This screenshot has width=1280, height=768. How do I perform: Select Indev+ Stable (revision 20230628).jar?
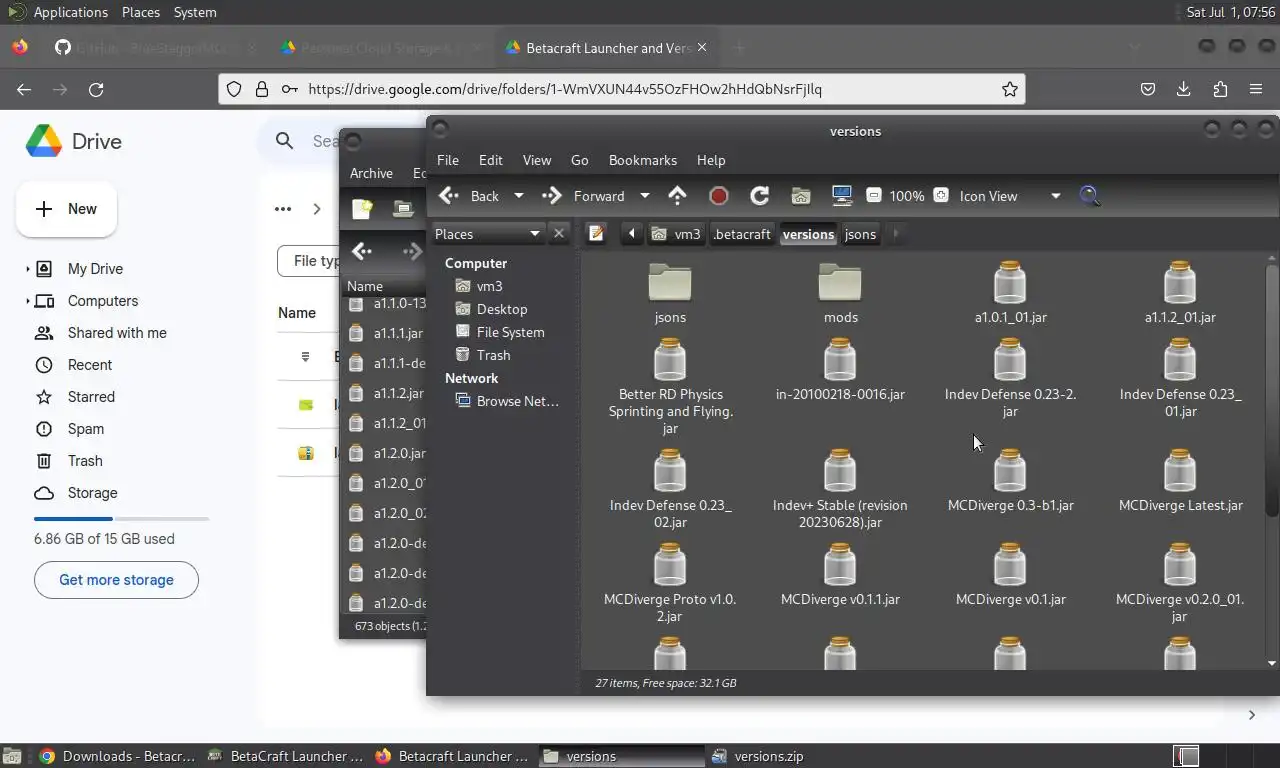[x=840, y=489]
